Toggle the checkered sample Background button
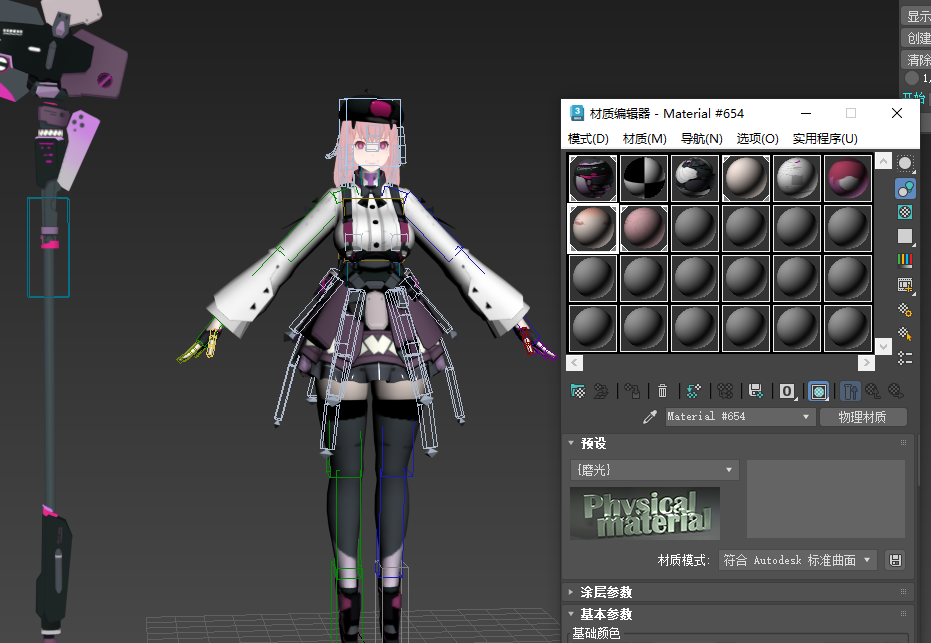 [x=905, y=212]
